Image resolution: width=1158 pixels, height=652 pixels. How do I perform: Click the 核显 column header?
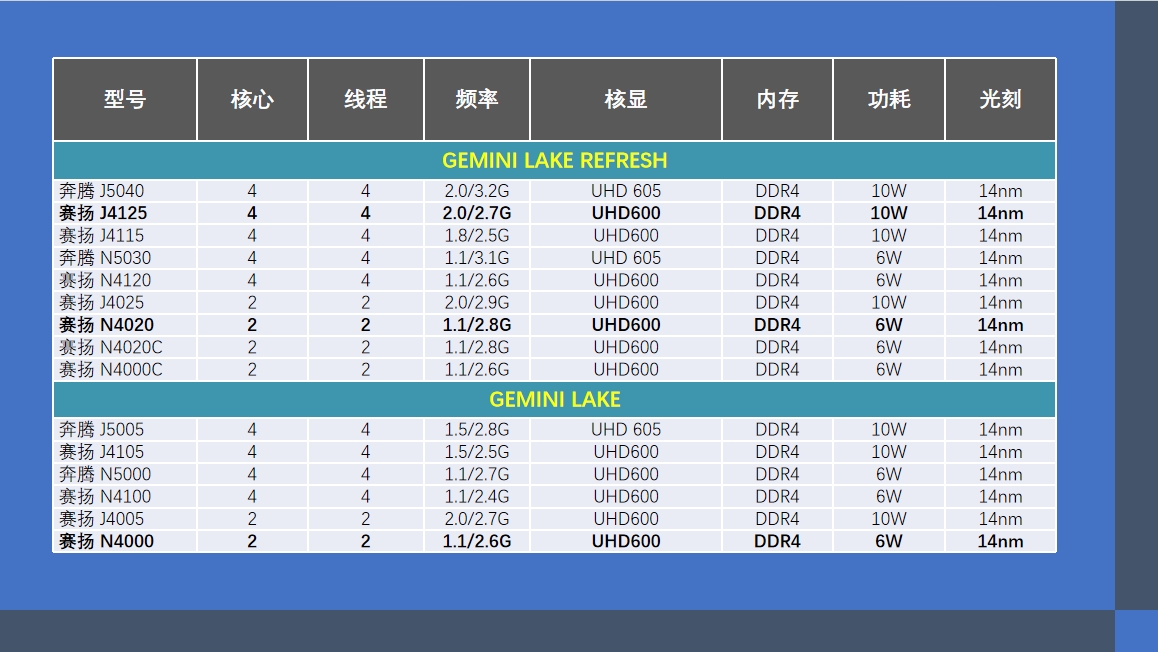(x=626, y=99)
